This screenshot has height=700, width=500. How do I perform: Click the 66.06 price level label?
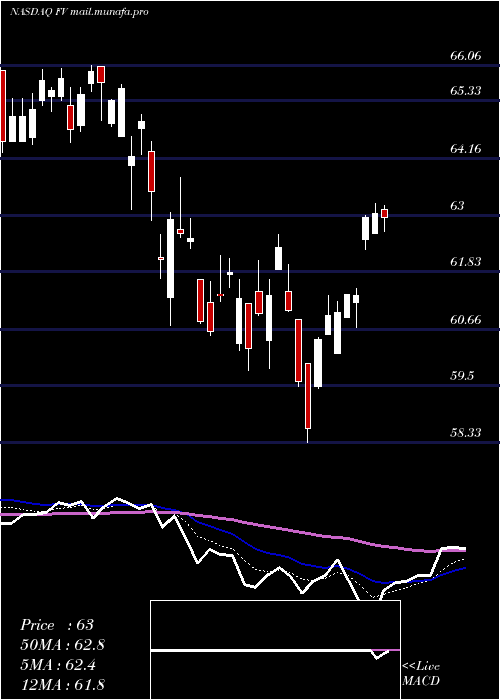tap(466, 56)
